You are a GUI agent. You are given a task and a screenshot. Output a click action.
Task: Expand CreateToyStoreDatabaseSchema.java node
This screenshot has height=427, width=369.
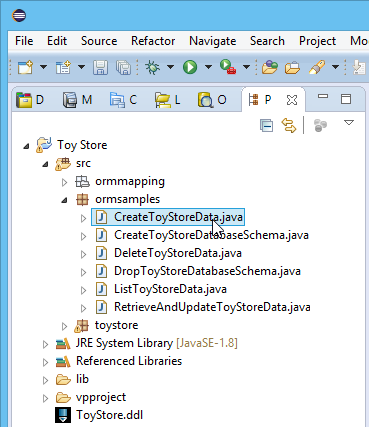[x=83, y=236]
